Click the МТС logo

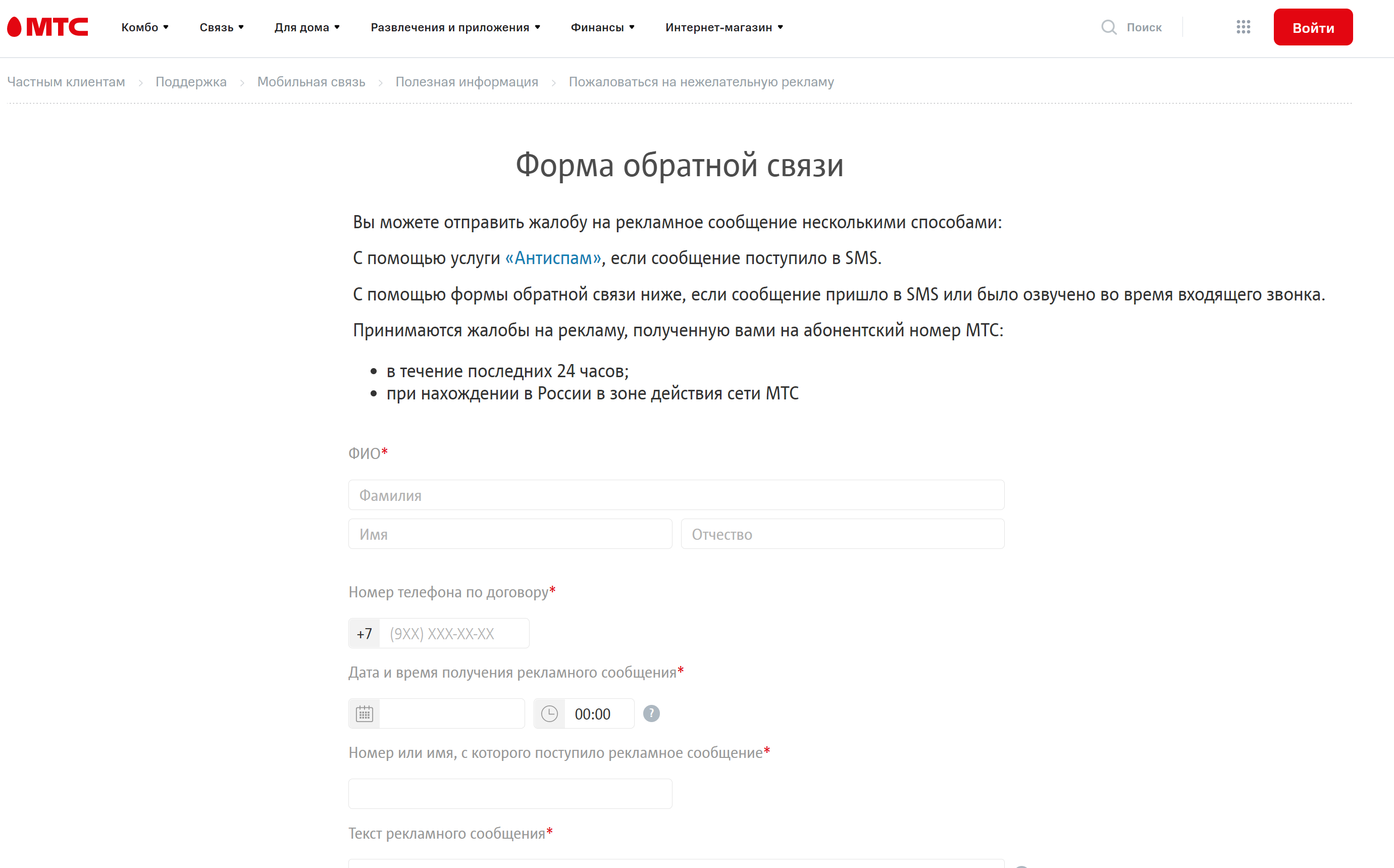[x=47, y=27]
